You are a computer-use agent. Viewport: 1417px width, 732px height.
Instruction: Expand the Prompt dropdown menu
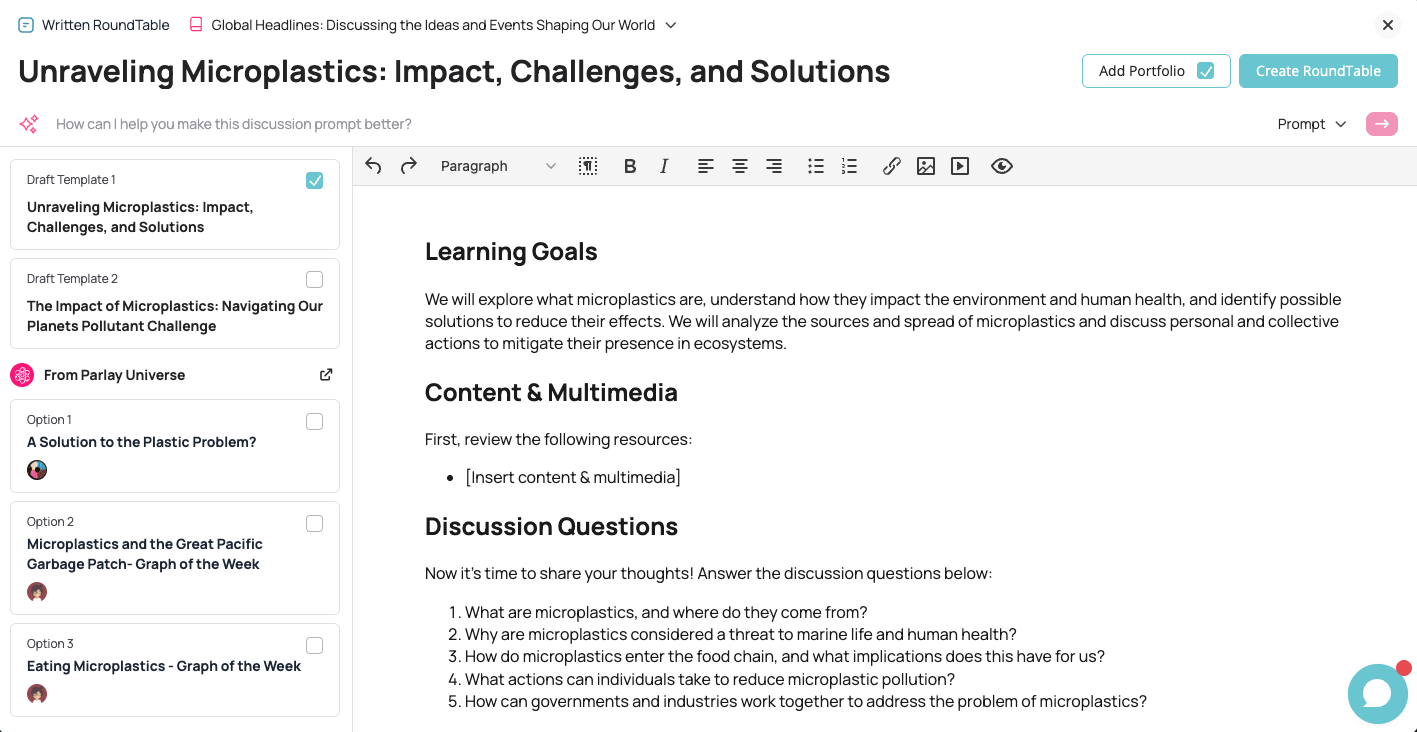click(1312, 124)
